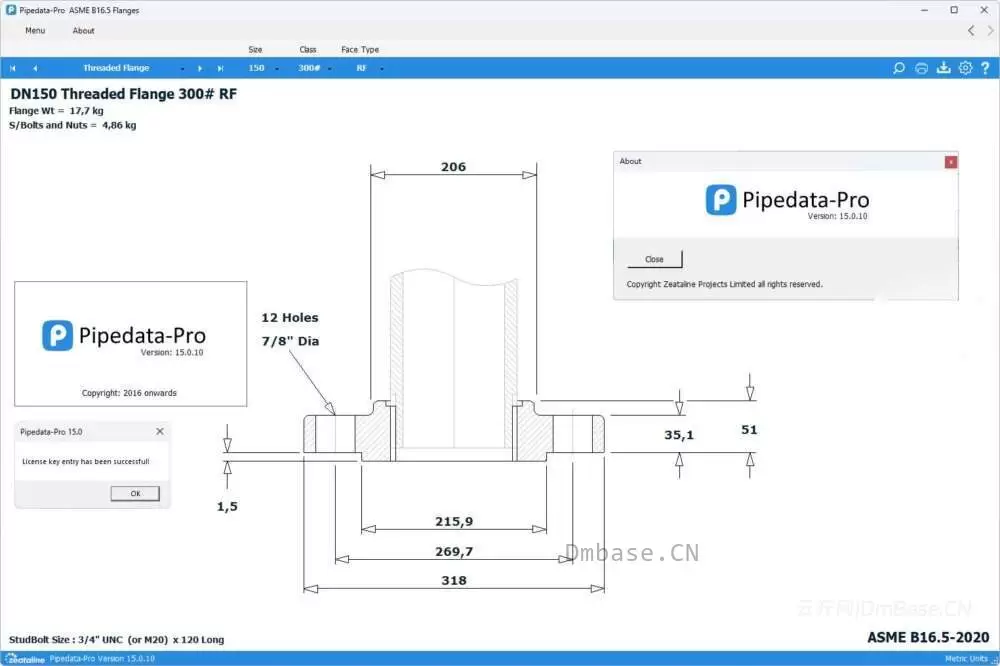This screenshot has width=1000, height=666.
Task: Click the download/export icon
Action: tap(943, 68)
